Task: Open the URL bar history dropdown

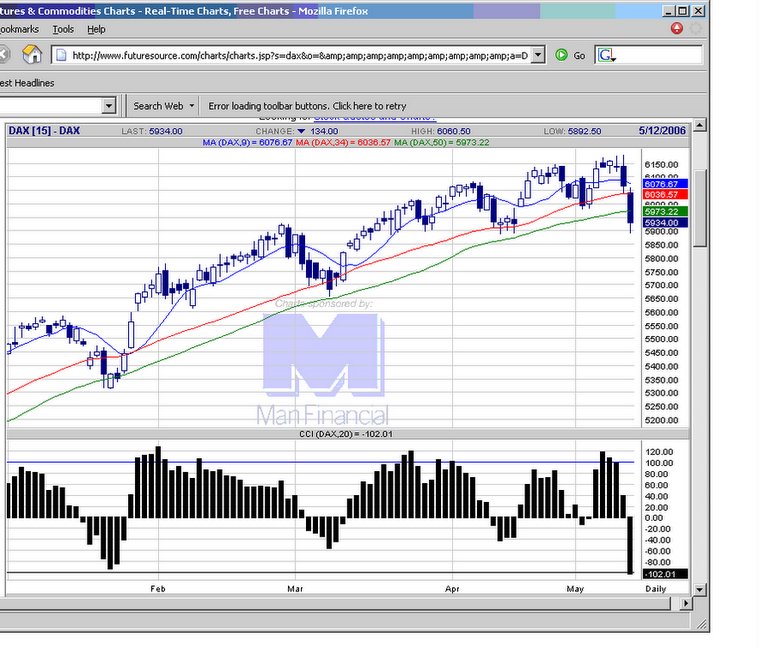Action: point(538,55)
